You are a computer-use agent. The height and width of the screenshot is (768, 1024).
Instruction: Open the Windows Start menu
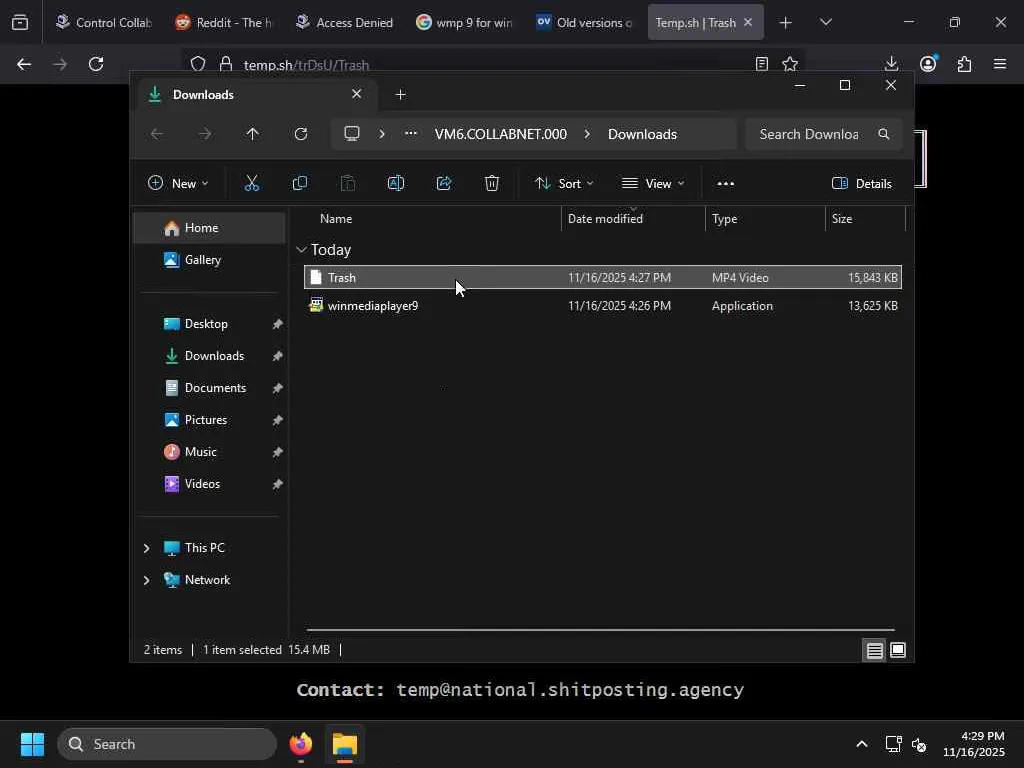click(32, 744)
